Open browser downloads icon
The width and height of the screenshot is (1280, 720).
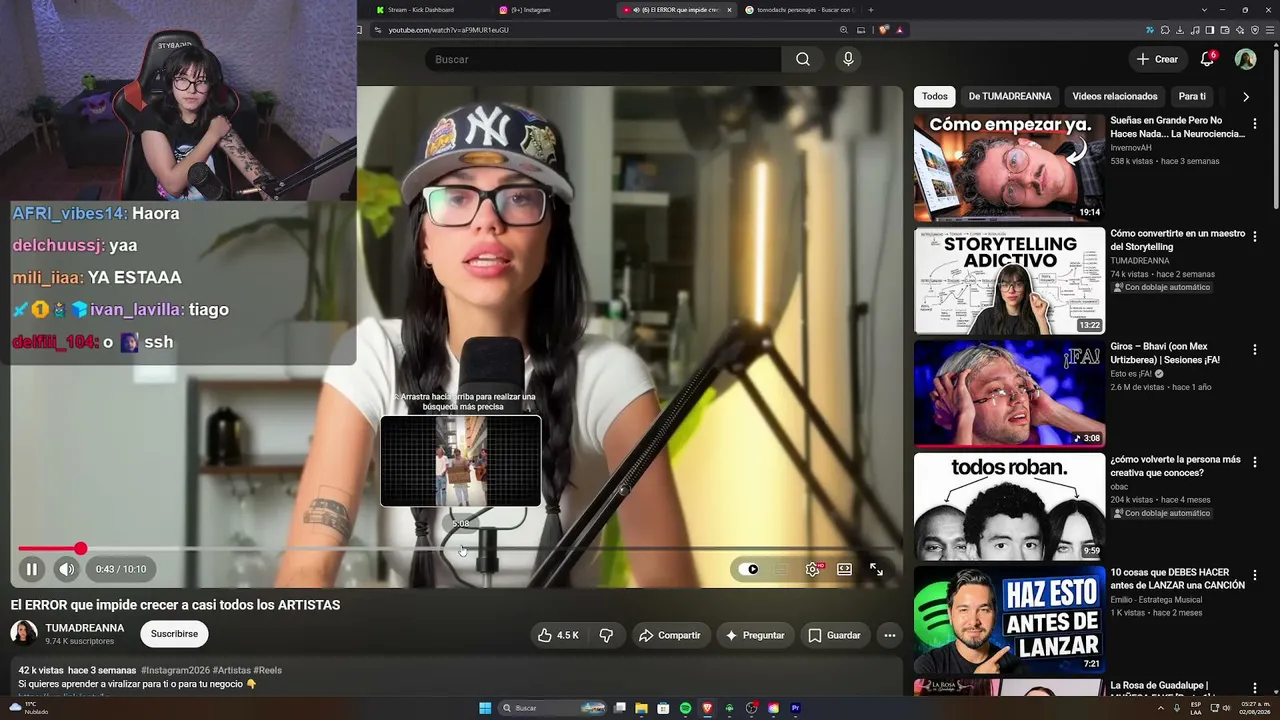1180,30
